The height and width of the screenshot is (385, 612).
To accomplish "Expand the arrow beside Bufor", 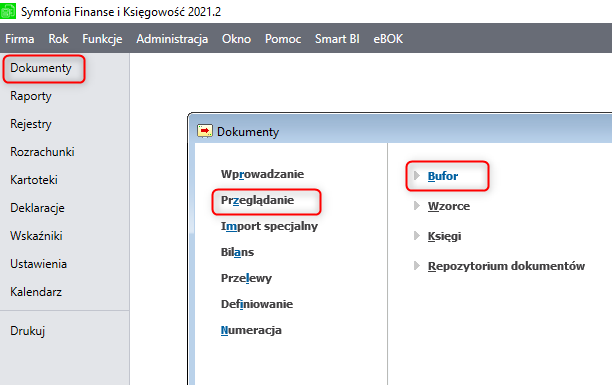I will click(x=417, y=176).
